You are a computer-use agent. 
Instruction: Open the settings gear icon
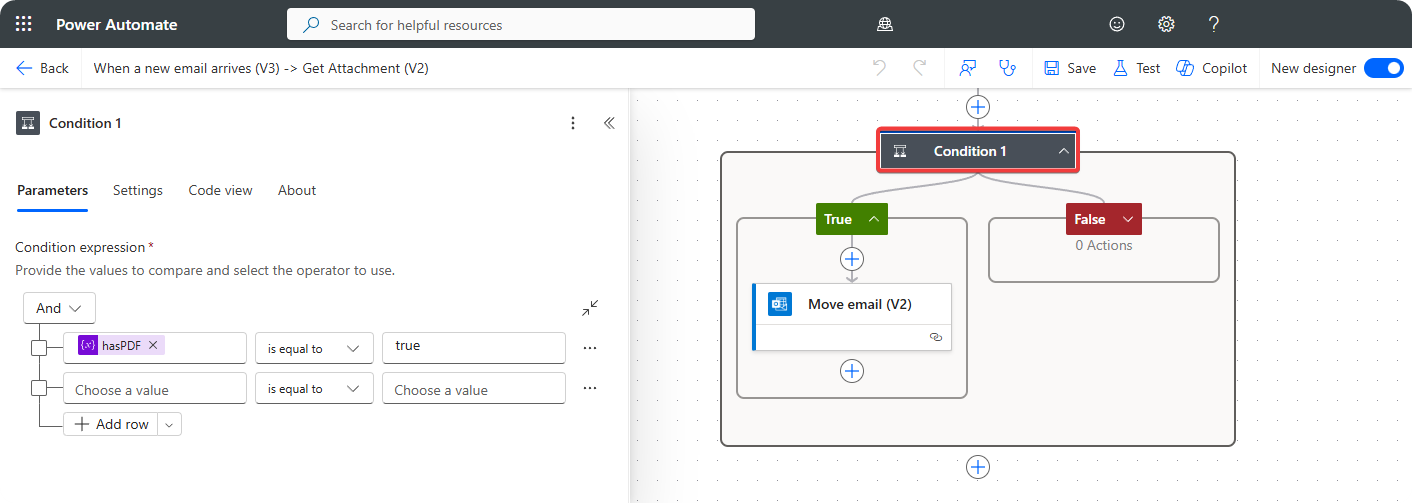point(1165,24)
